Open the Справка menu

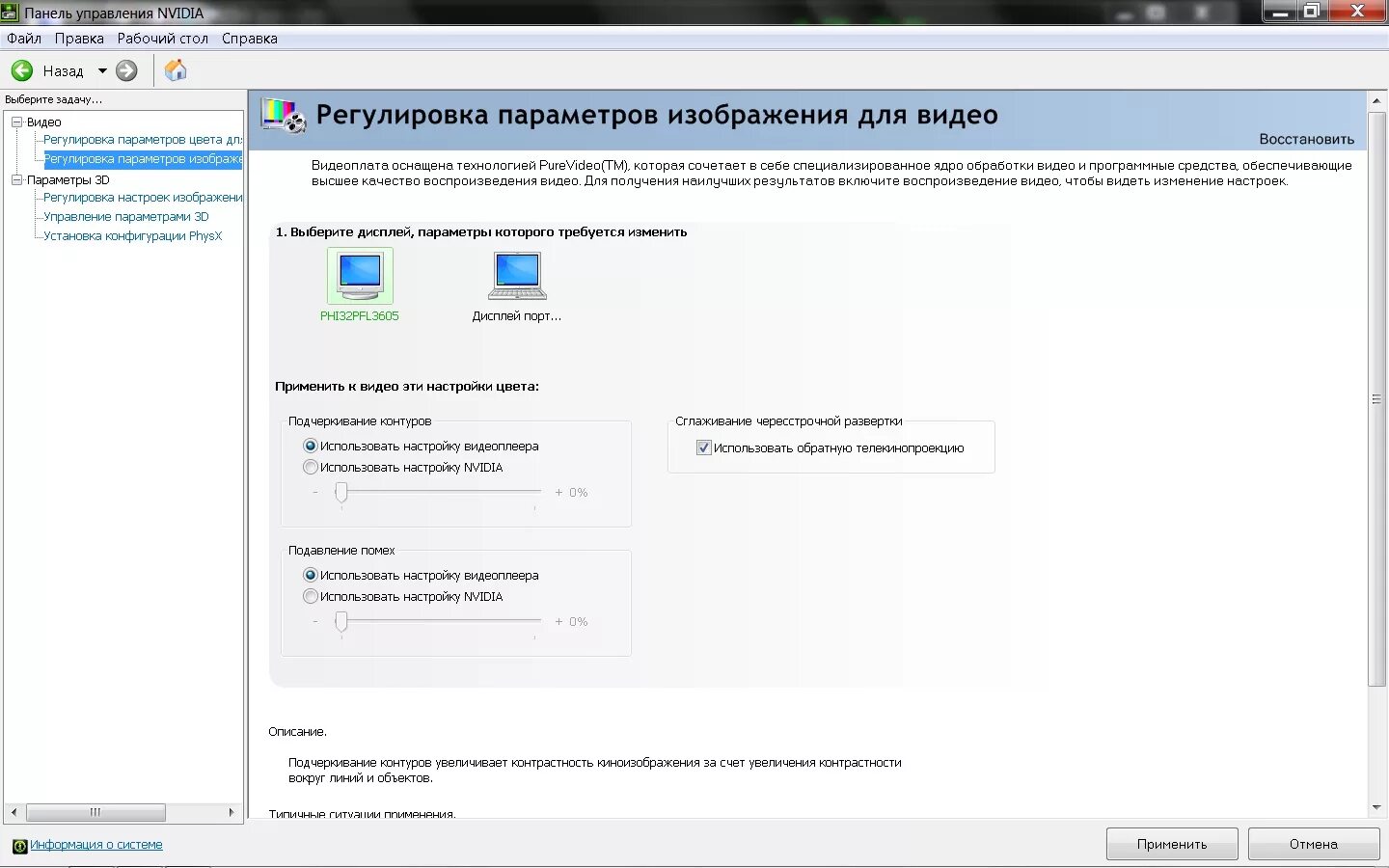pos(250,39)
